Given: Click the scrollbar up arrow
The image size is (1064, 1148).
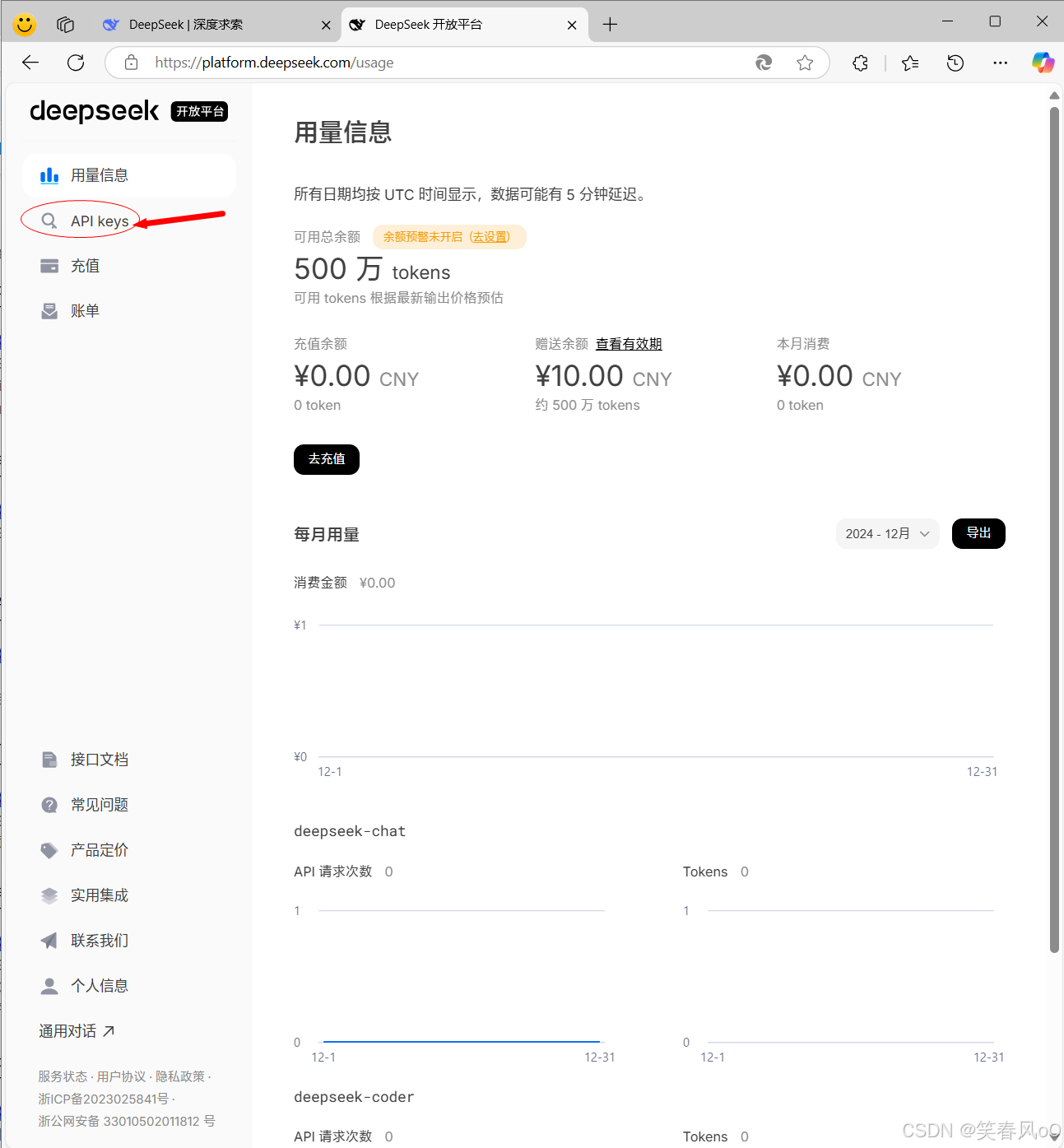Looking at the screenshot, I should [x=1054, y=95].
